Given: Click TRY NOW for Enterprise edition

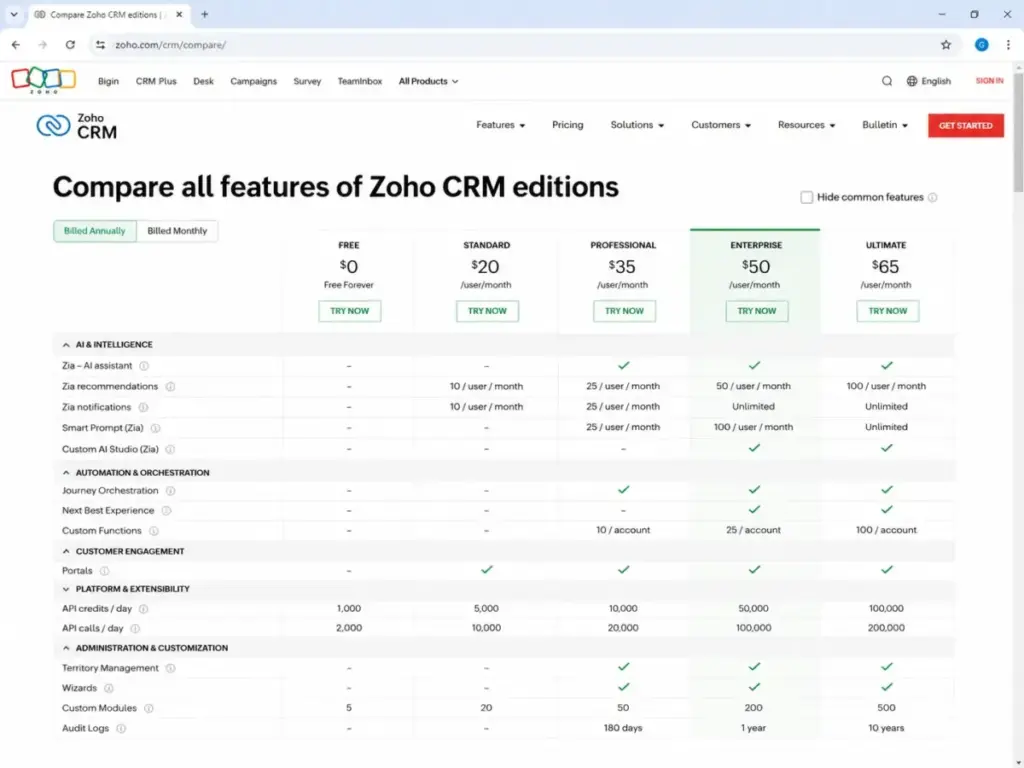Looking at the screenshot, I should [x=757, y=312].
